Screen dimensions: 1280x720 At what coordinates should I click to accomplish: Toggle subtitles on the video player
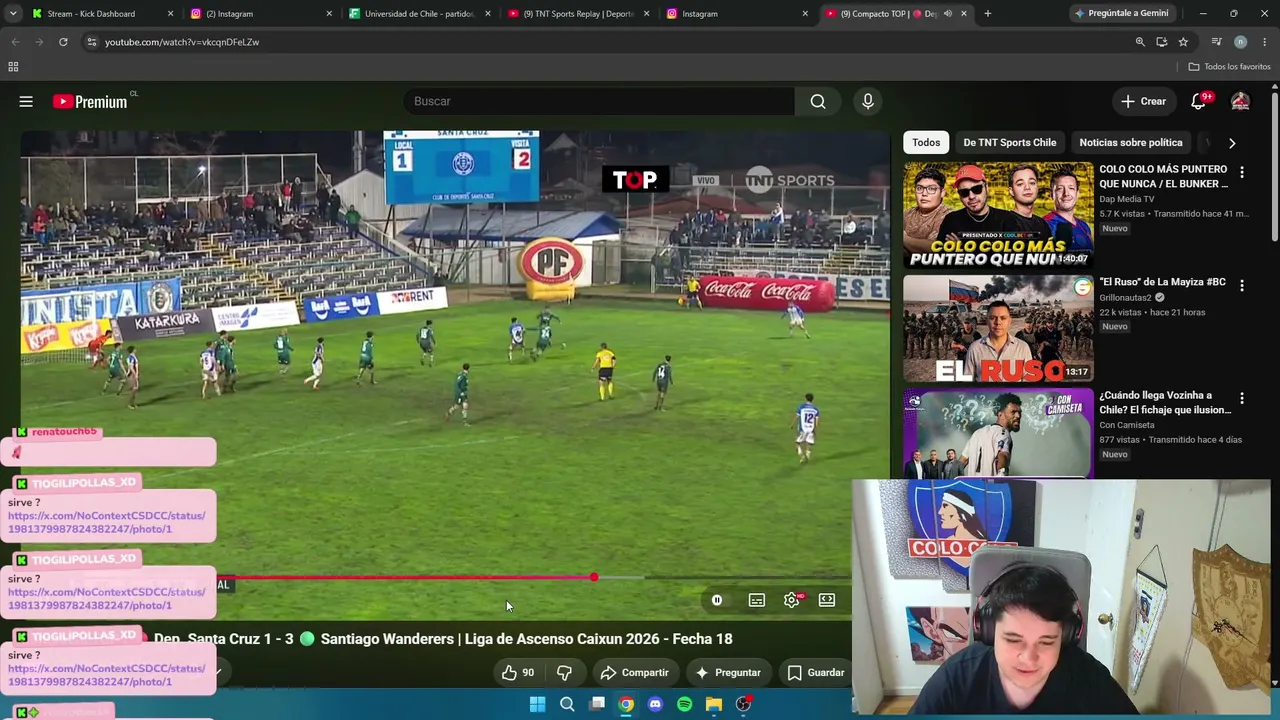click(x=757, y=600)
